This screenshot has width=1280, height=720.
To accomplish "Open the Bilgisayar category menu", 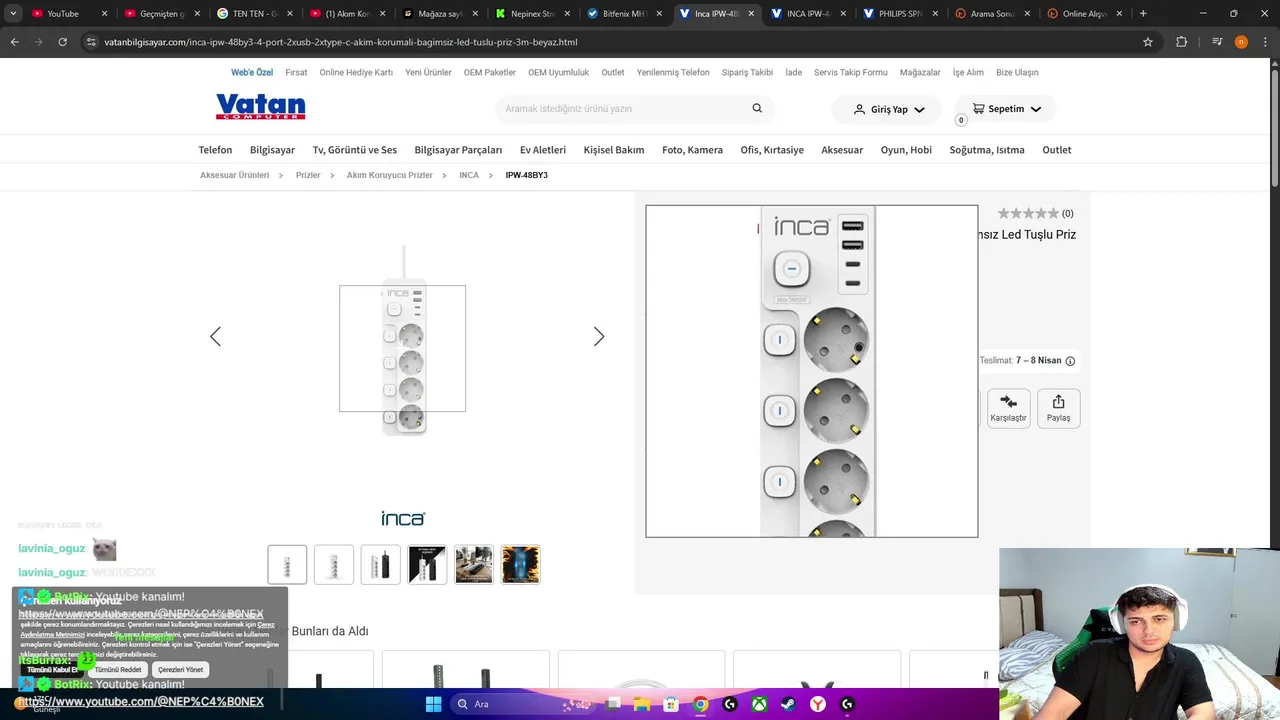I will tap(272, 150).
